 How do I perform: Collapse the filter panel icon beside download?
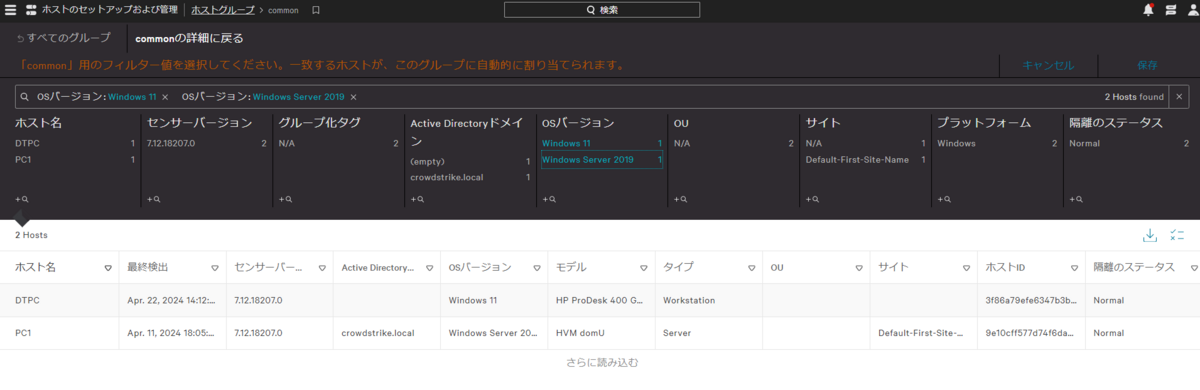pyautogui.click(x=1177, y=235)
